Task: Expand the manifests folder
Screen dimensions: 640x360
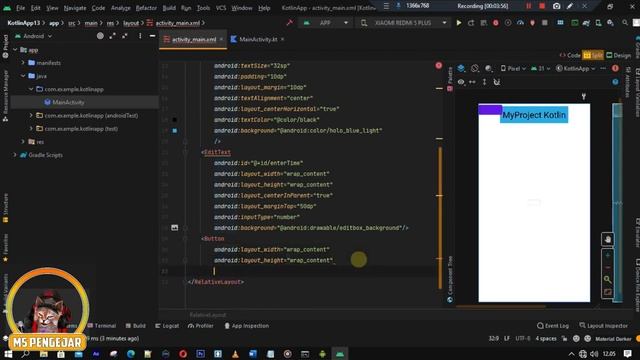Action: click(x=23, y=63)
